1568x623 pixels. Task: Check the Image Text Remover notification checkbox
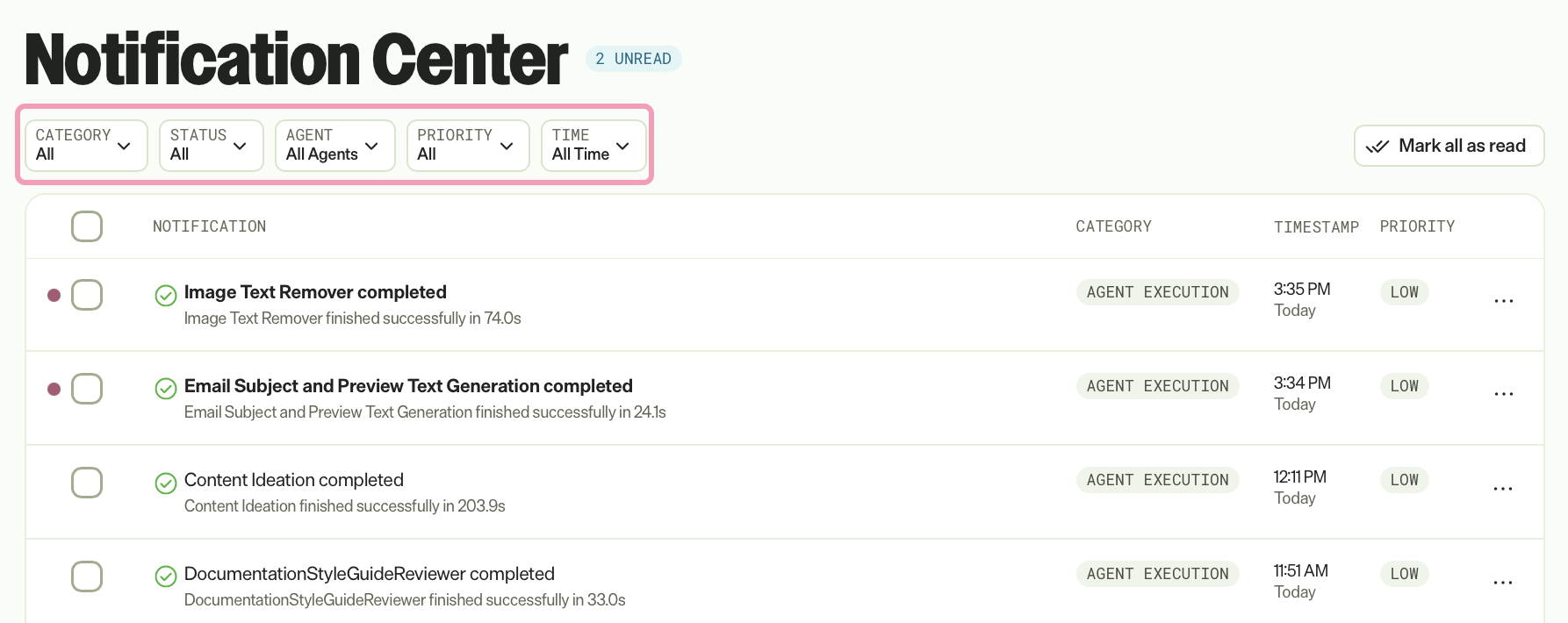pyautogui.click(x=87, y=295)
